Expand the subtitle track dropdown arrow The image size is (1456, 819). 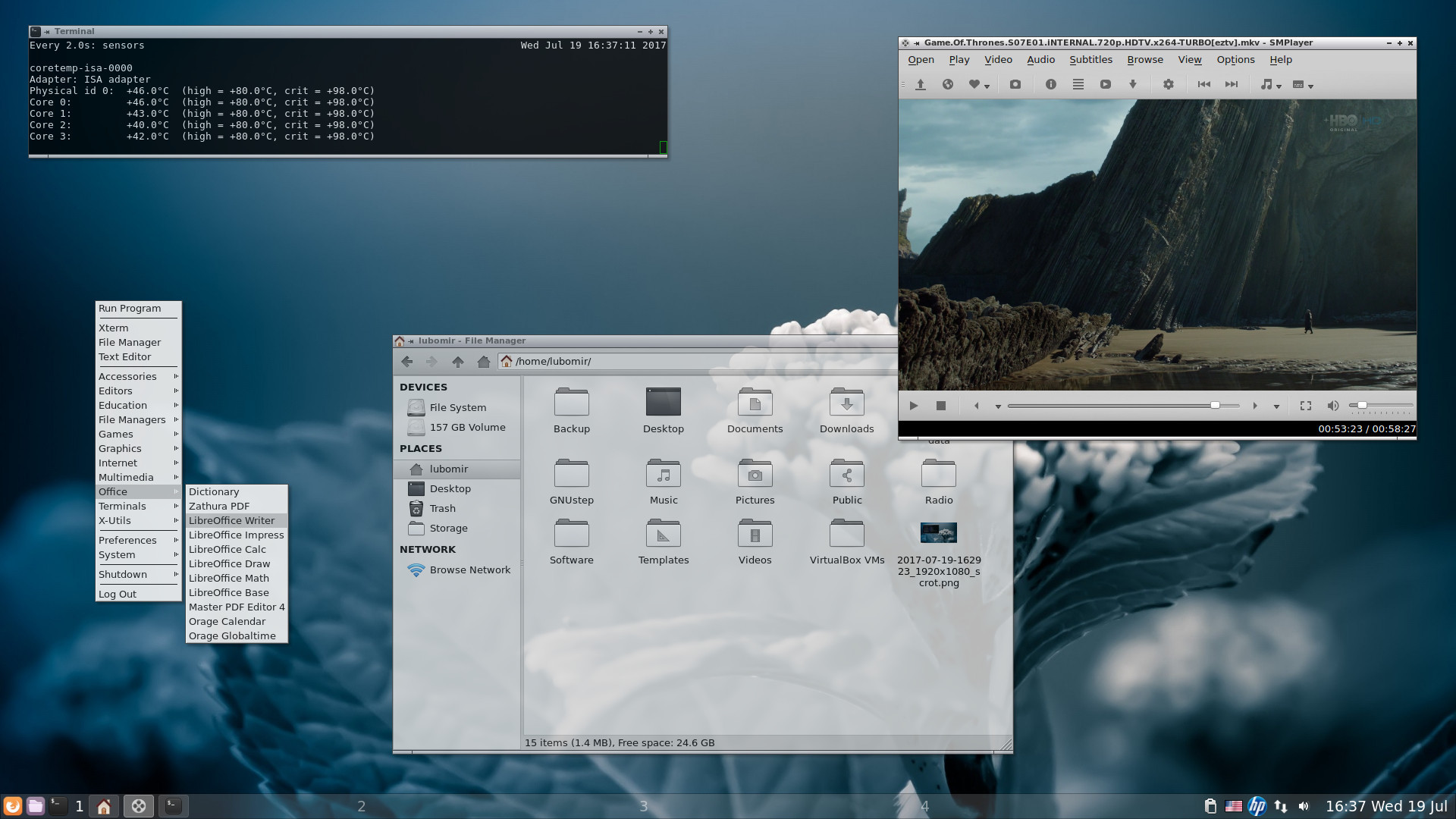(1311, 86)
